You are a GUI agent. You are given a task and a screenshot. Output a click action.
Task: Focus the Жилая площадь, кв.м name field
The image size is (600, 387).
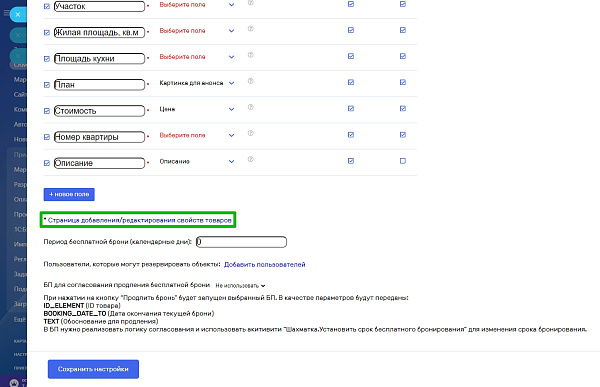click(99, 33)
